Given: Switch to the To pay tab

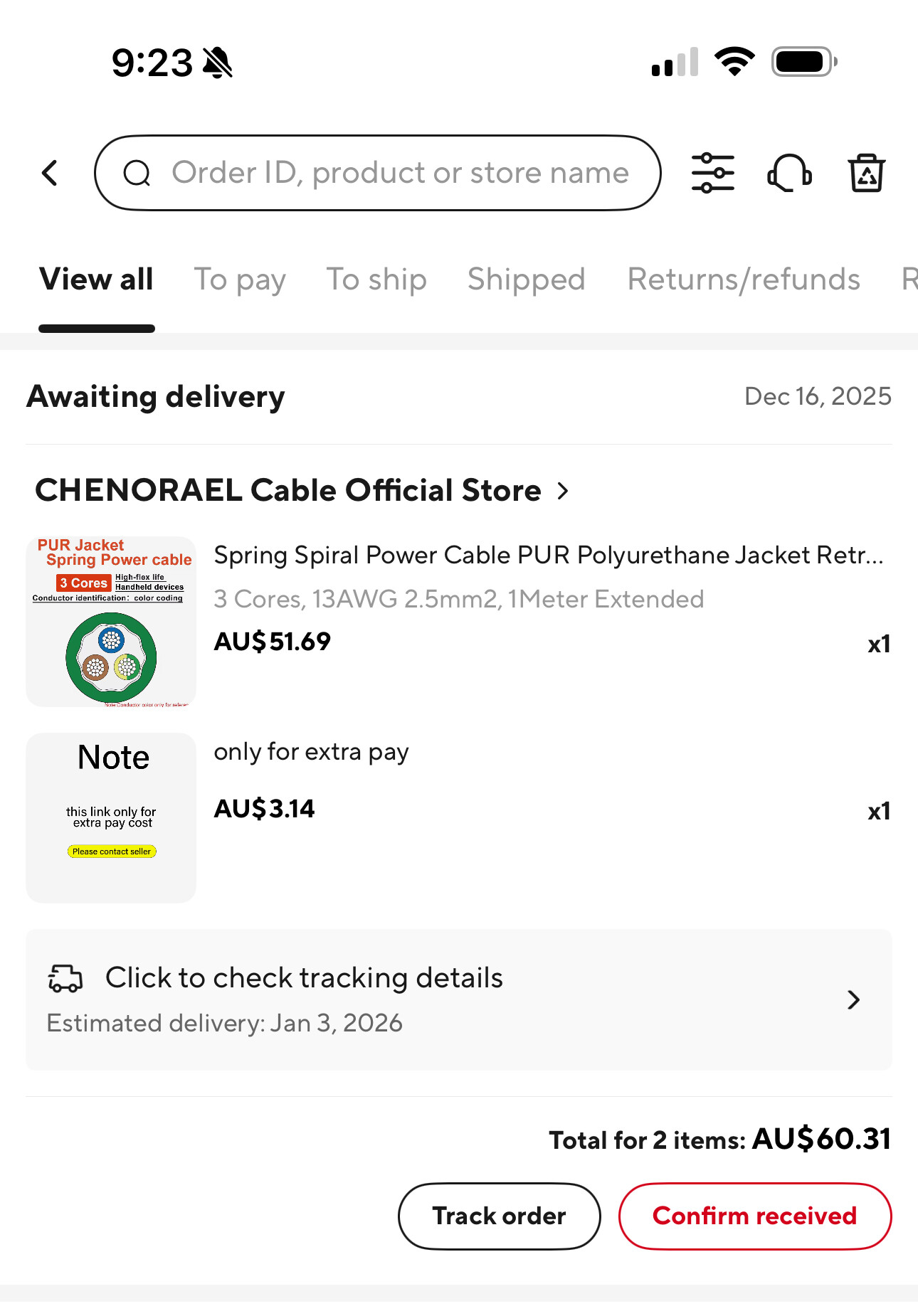Looking at the screenshot, I should click(240, 280).
